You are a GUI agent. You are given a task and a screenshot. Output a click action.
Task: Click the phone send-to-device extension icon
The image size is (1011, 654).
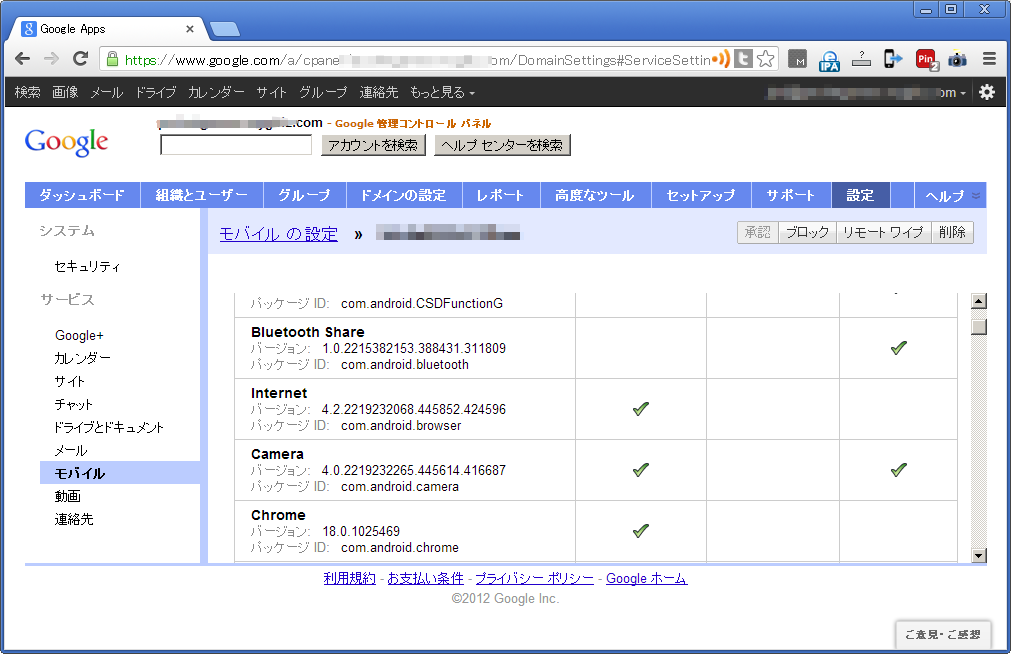click(x=893, y=59)
